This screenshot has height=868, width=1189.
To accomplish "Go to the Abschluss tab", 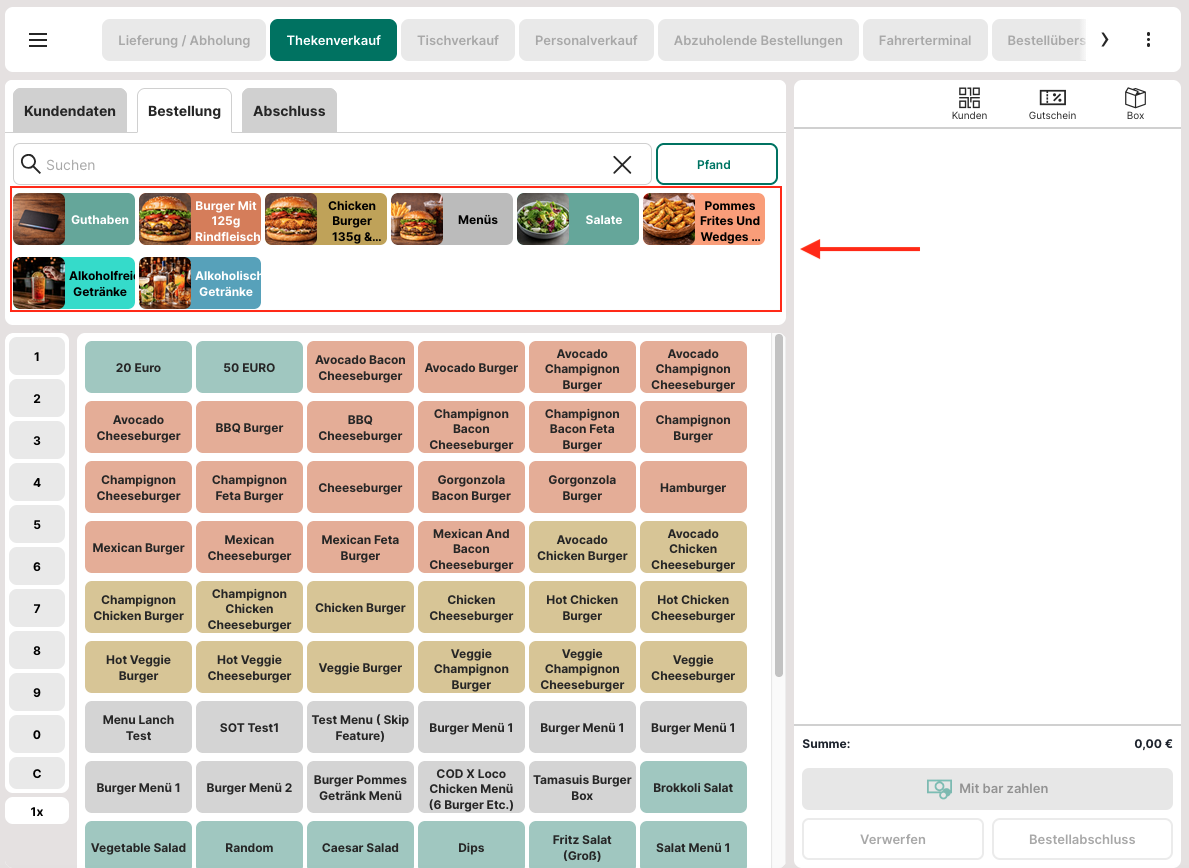I will click(x=289, y=111).
